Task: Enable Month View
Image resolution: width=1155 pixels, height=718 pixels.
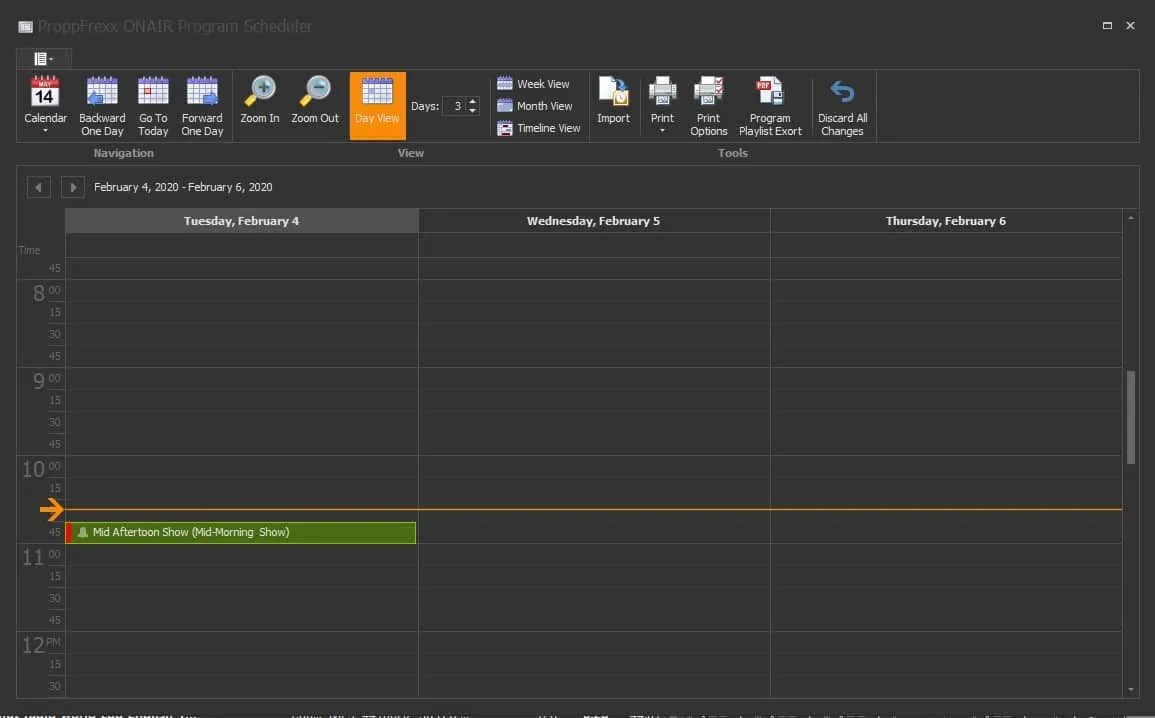Action: click(537, 105)
